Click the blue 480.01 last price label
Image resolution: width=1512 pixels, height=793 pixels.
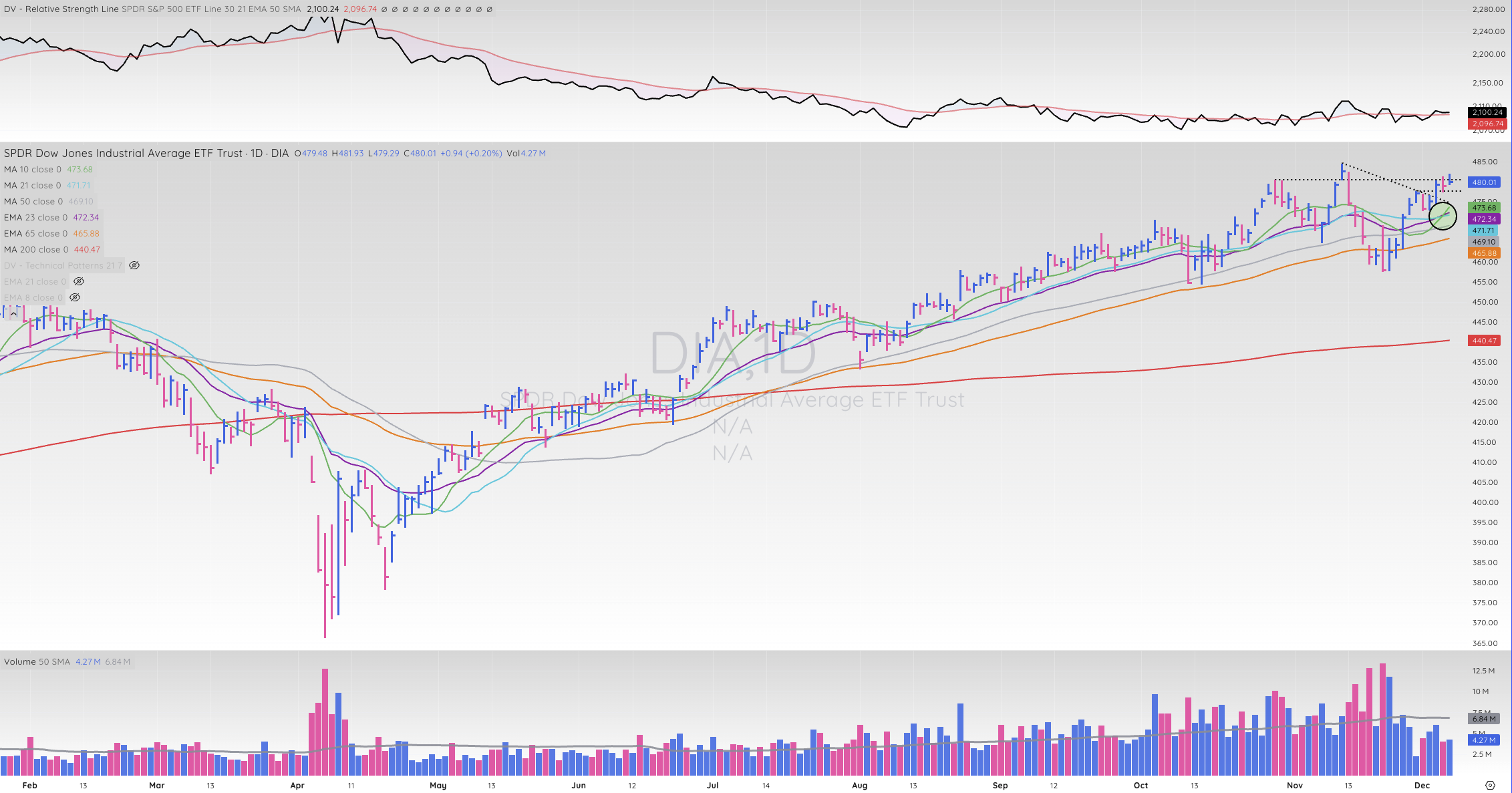coord(1485,182)
